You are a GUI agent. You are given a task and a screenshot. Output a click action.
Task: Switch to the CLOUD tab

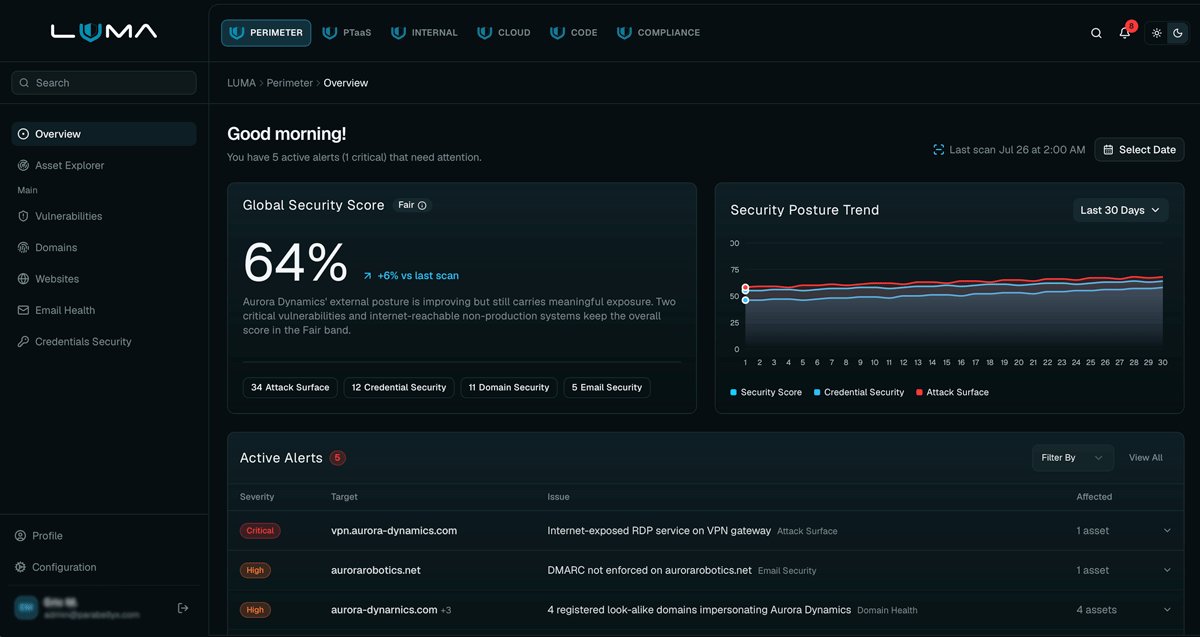tap(504, 33)
